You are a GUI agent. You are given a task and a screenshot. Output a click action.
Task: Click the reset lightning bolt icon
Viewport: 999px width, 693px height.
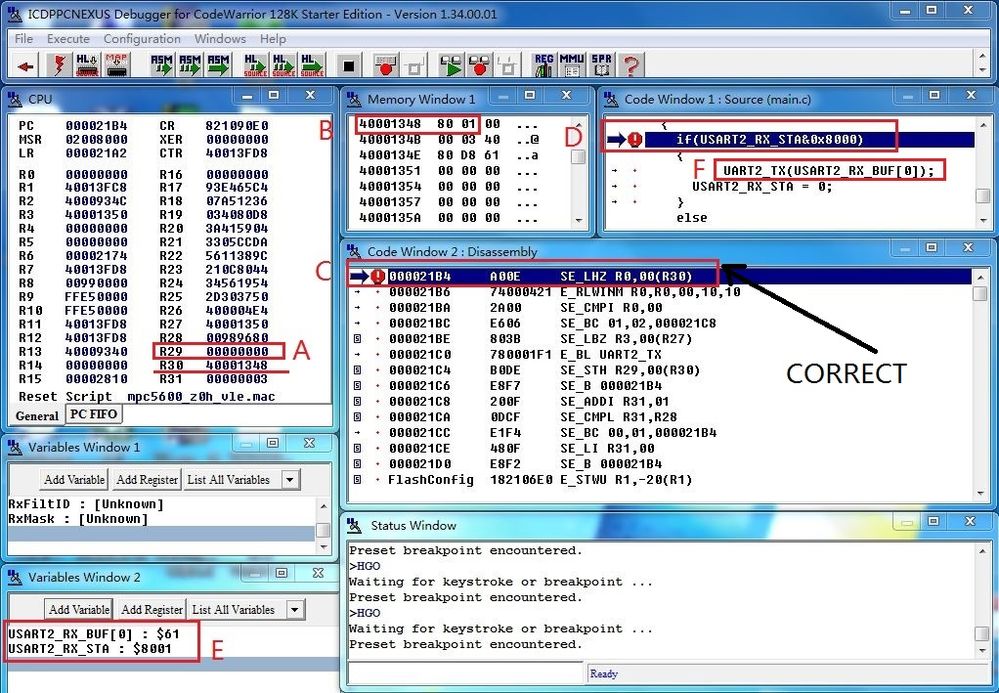pos(59,66)
